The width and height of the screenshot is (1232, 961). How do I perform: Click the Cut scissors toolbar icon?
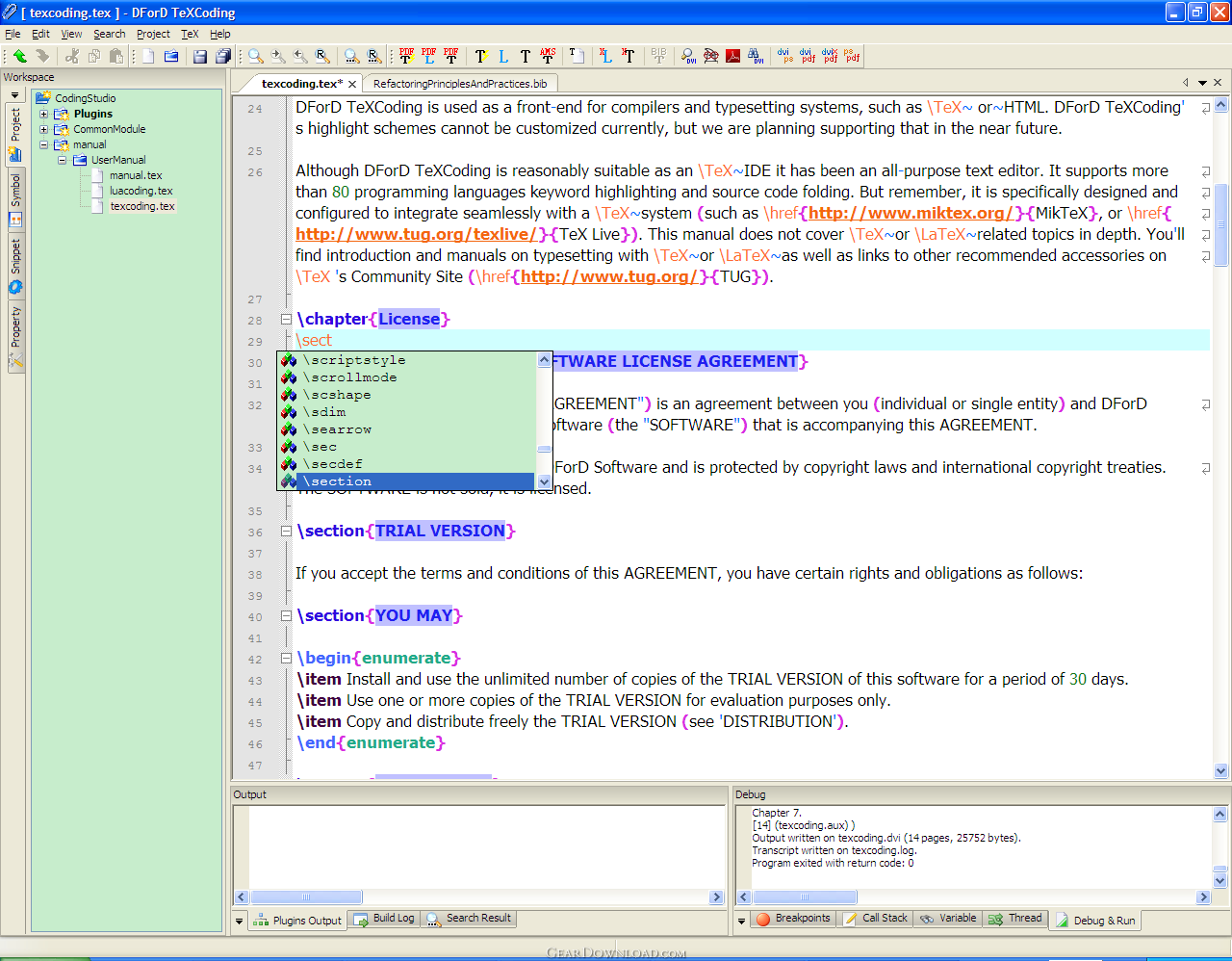pyautogui.click(x=72, y=56)
